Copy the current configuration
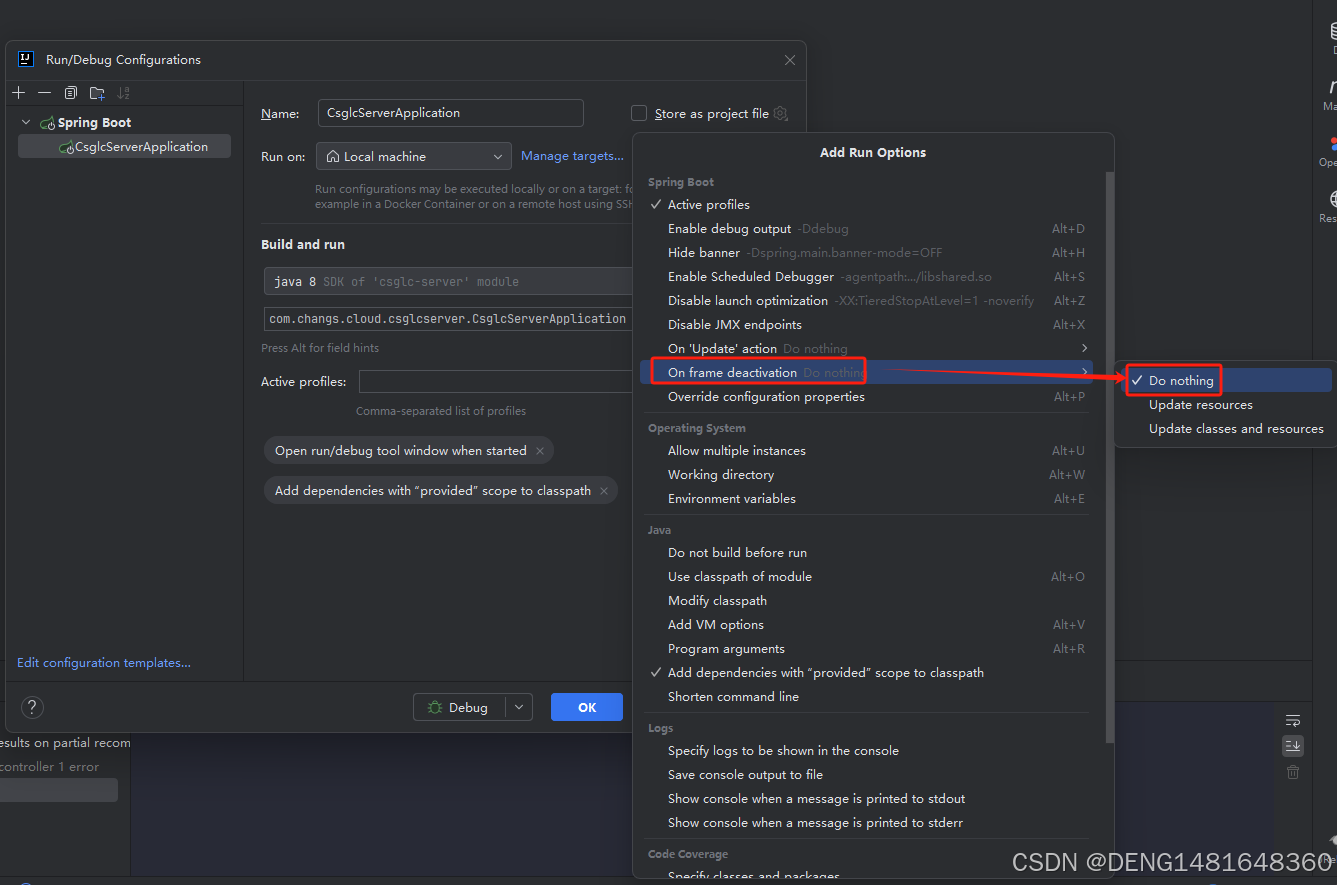 point(70,92)
